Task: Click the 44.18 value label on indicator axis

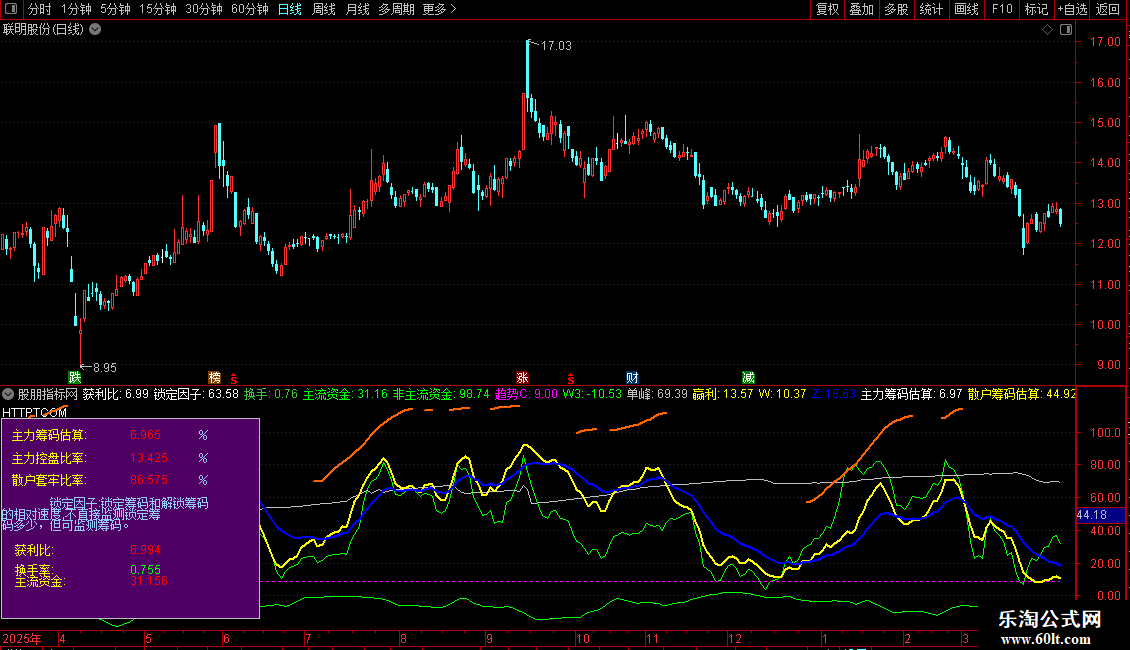Action: (1090, 515)
